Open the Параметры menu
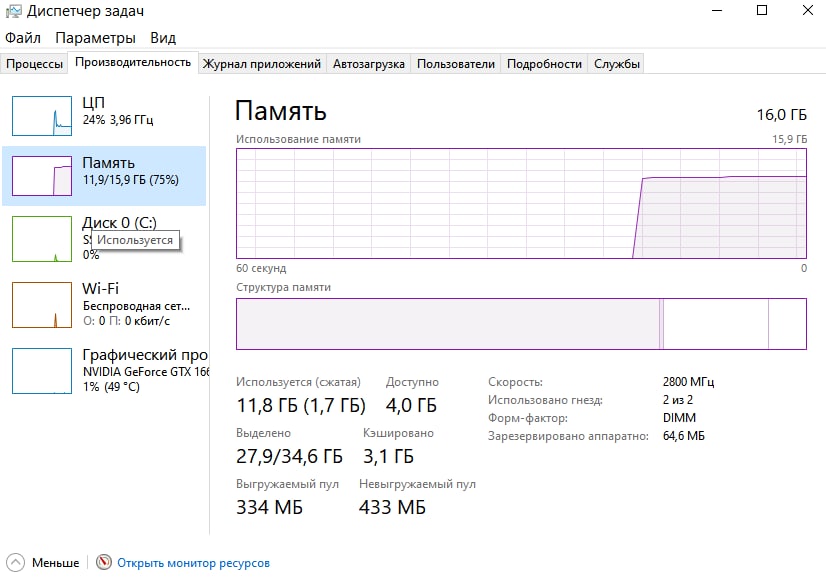Image resolution: width=826 pixels, height=582 pixels. [95, 38]
